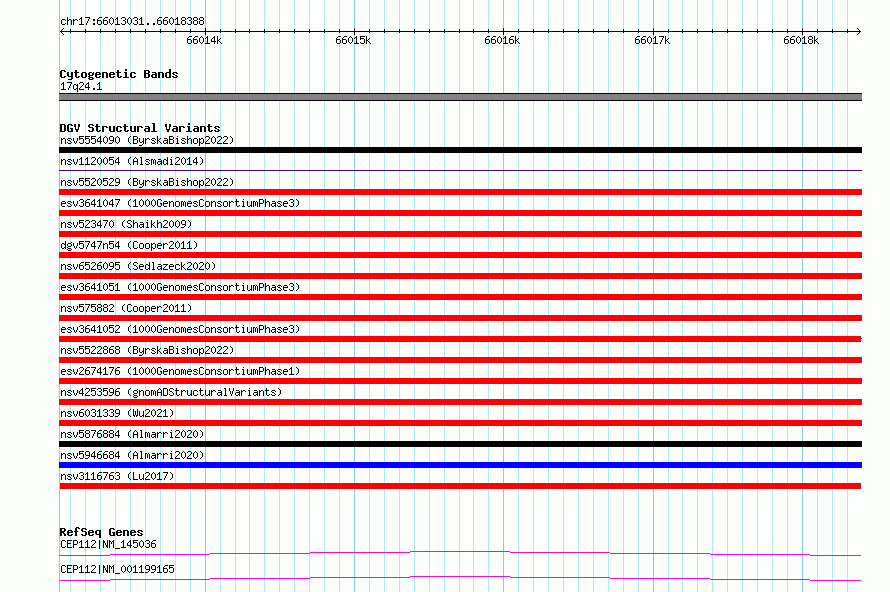The height and width of the screenshot is (592, 890).
Task: Select variant nsv5946684 (Almarri2020) label
Action: point(132,455)
